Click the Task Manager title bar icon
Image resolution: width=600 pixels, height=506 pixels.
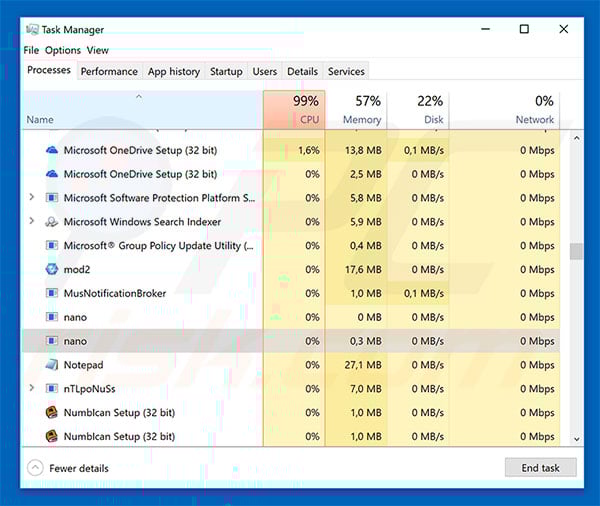[32, 29]
